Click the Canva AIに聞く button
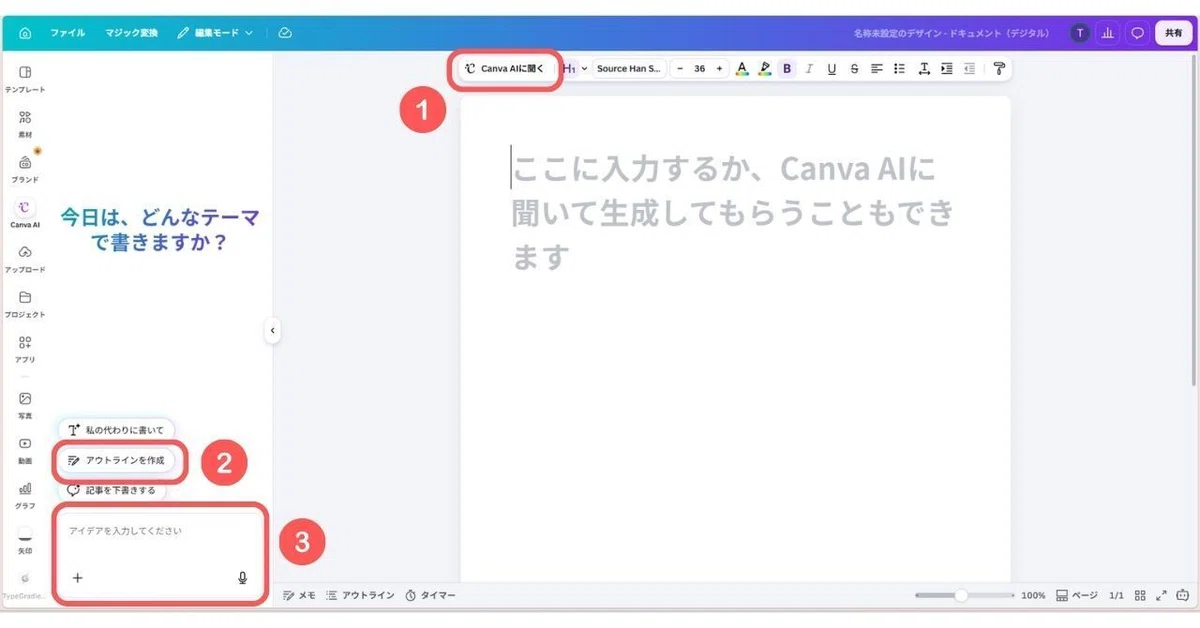 click(505, 69)
